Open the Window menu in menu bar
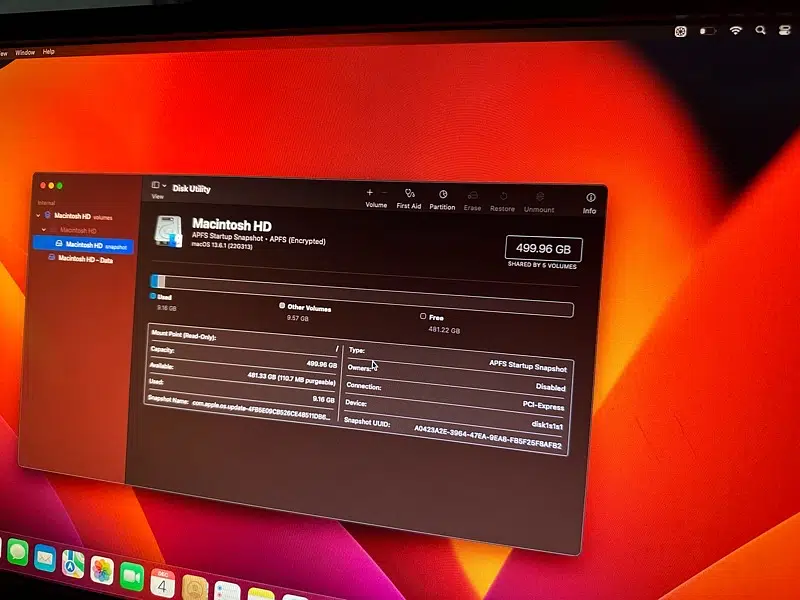The image size is (800, 600). point(25,52)
